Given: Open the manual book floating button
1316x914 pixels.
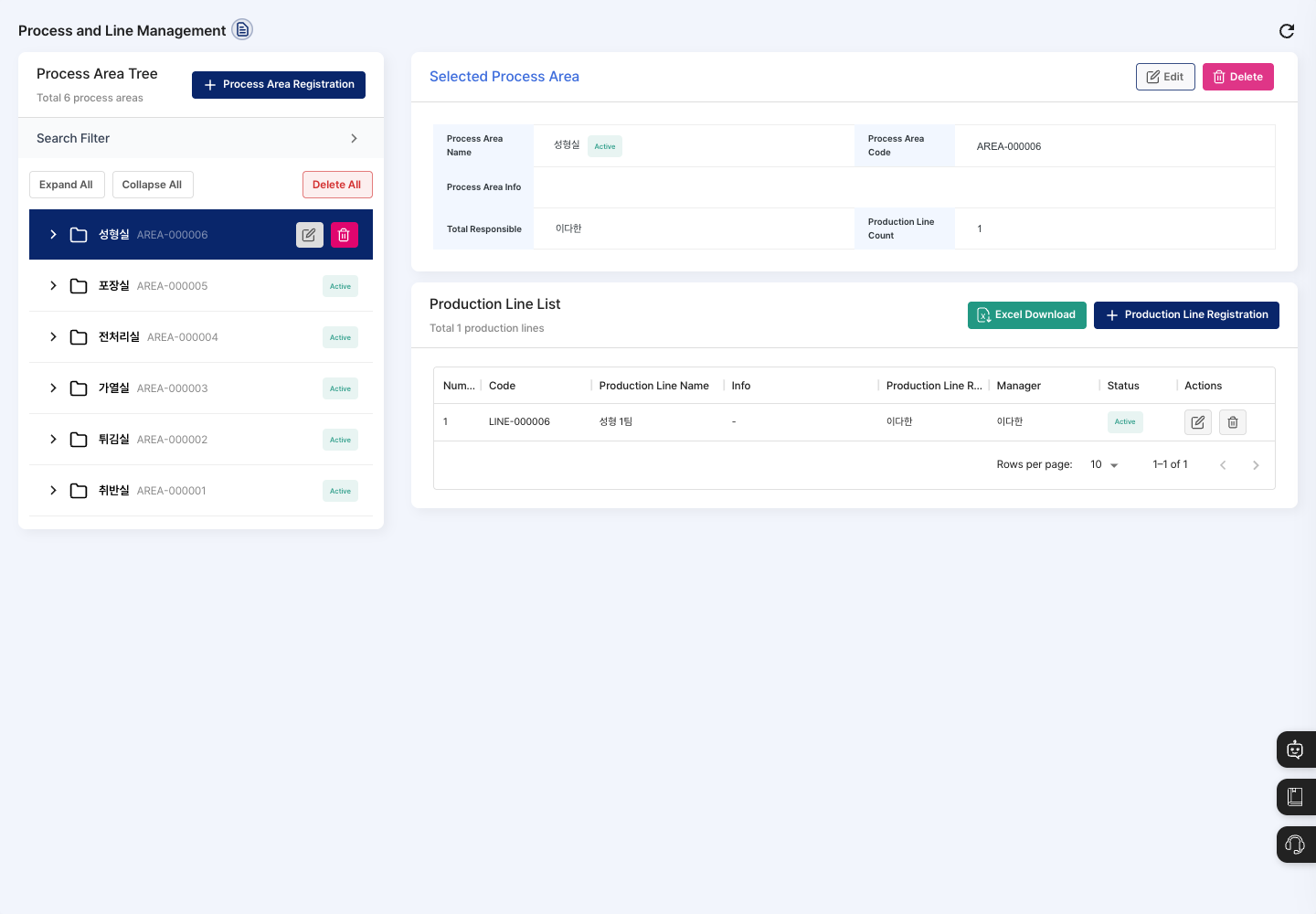Looking at the screenshot, I should (x=1296, y=797).
